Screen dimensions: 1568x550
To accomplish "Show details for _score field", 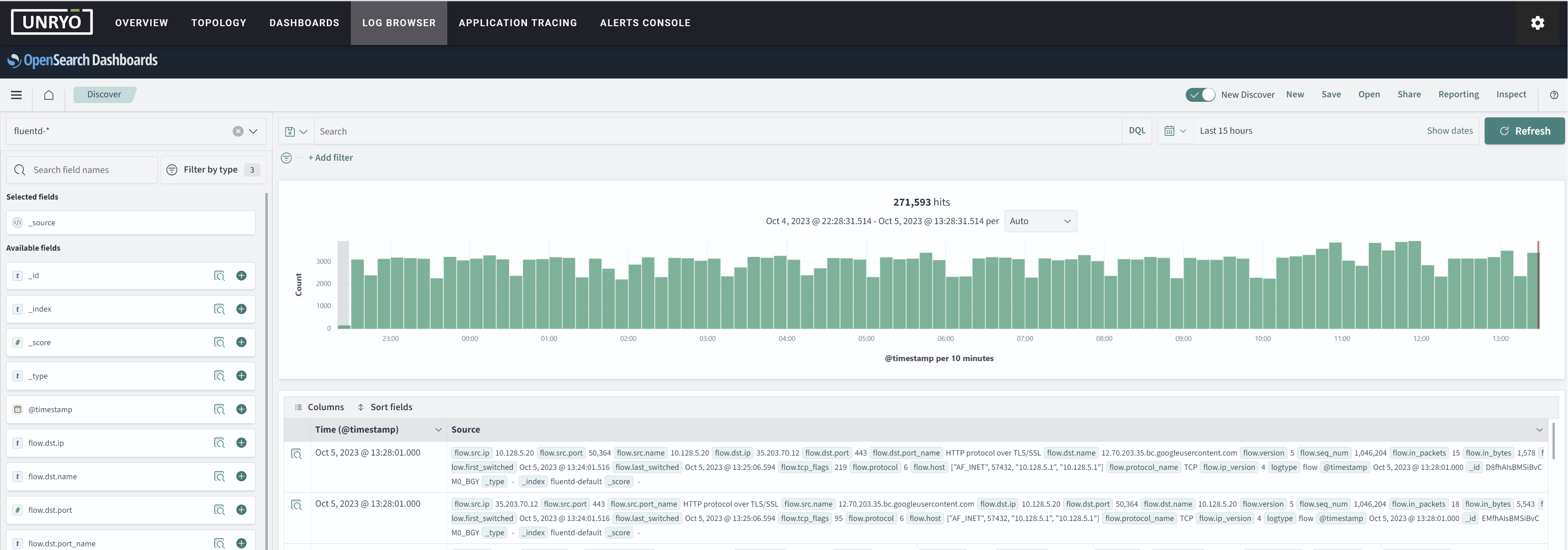I will 219,343.
